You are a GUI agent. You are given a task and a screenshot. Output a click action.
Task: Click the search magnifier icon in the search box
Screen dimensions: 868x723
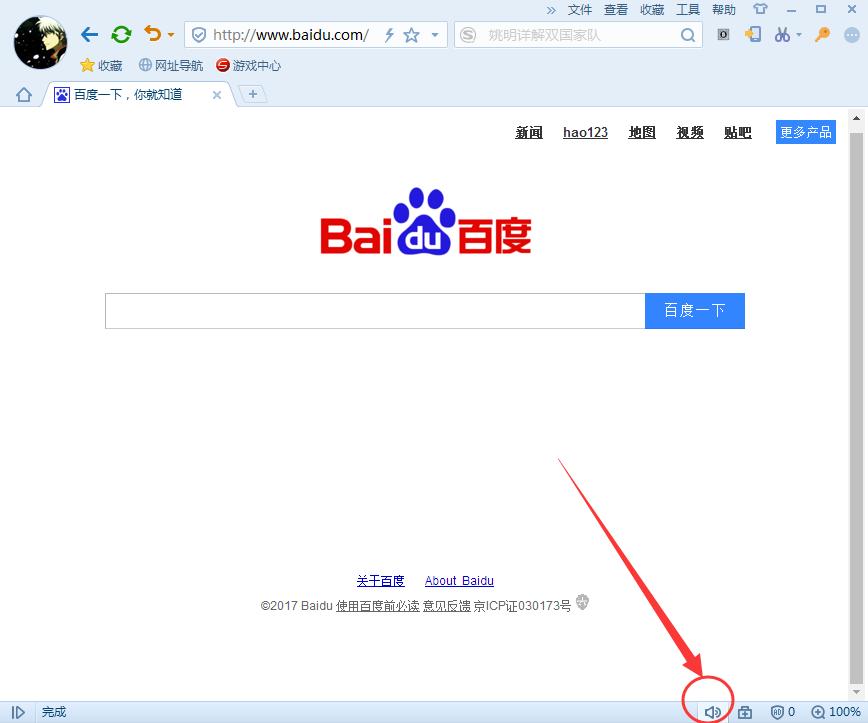coord(688,35)
